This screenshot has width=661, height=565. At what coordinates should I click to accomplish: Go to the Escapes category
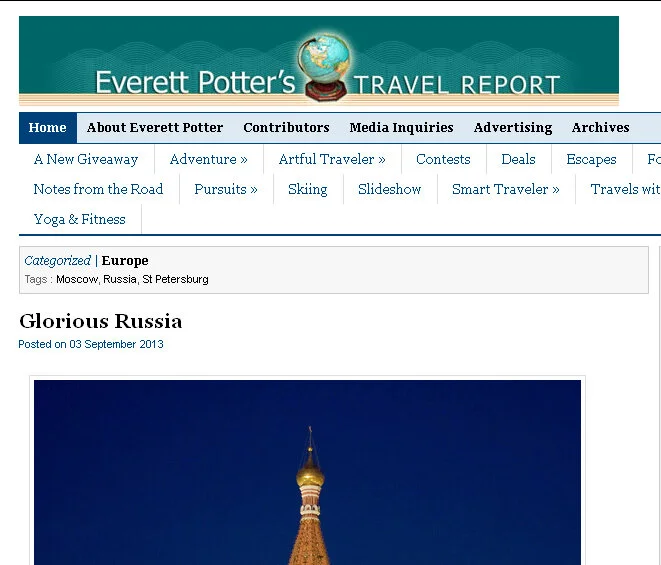coord(591,159)
